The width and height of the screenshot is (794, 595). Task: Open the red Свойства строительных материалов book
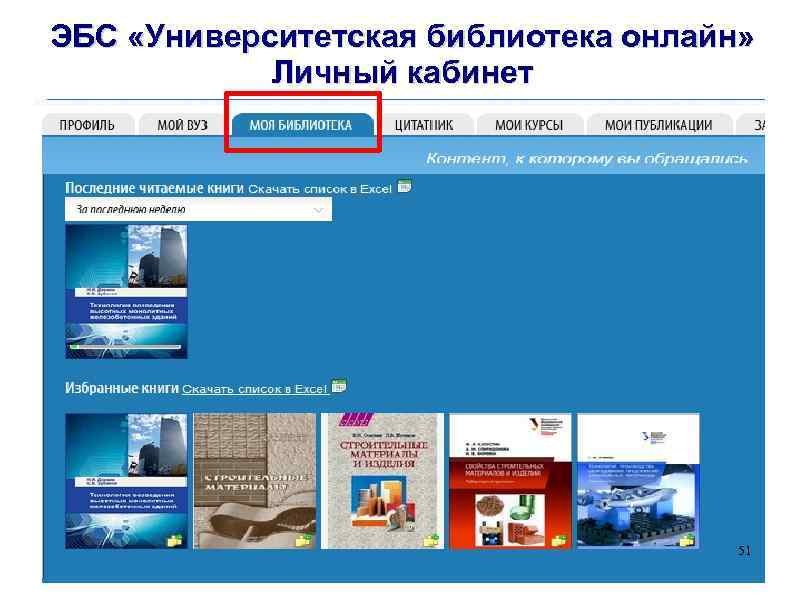pos(510,481)
